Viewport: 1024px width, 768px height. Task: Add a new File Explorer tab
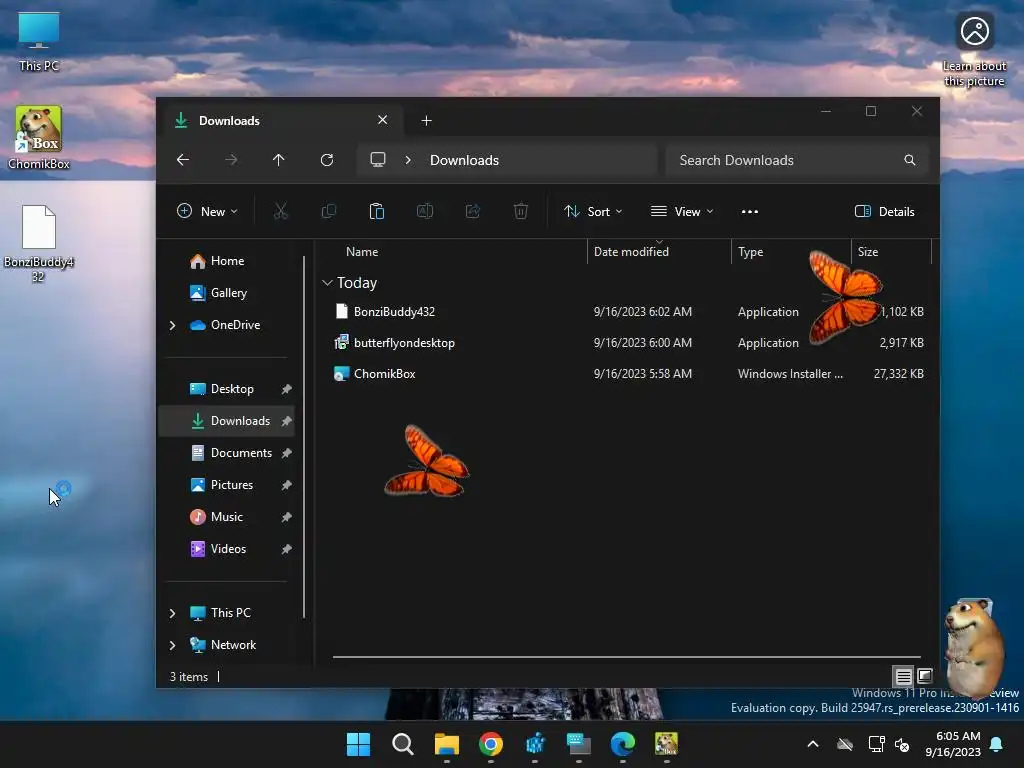(x=426, y=121)
